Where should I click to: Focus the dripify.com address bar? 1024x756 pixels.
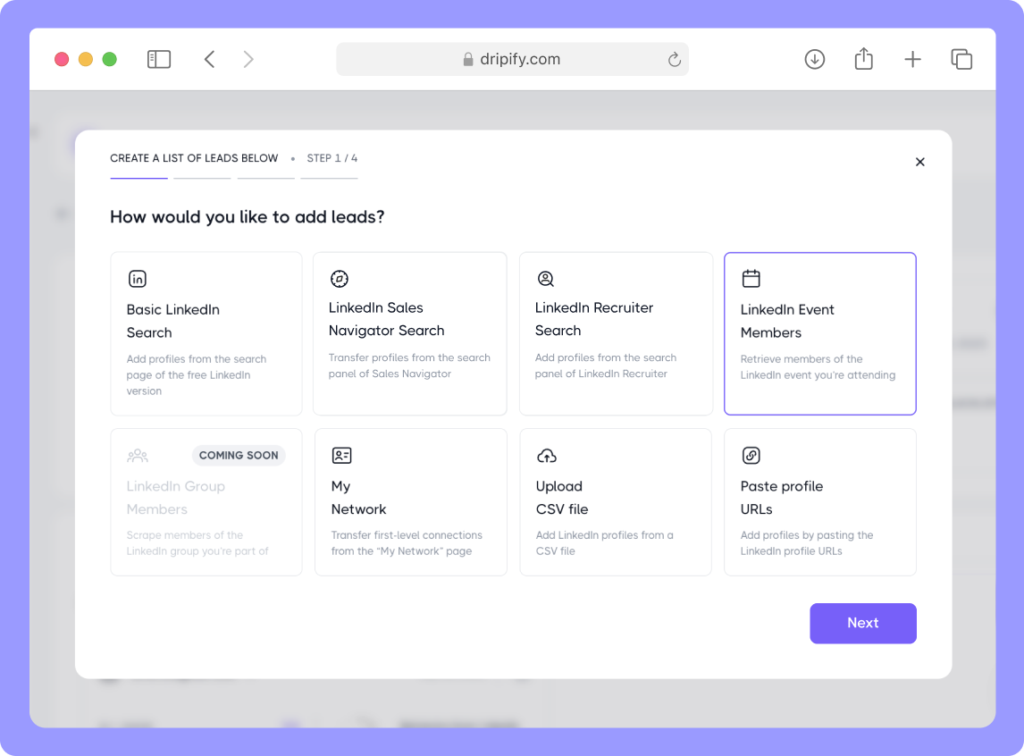click(x=512, y=59)
